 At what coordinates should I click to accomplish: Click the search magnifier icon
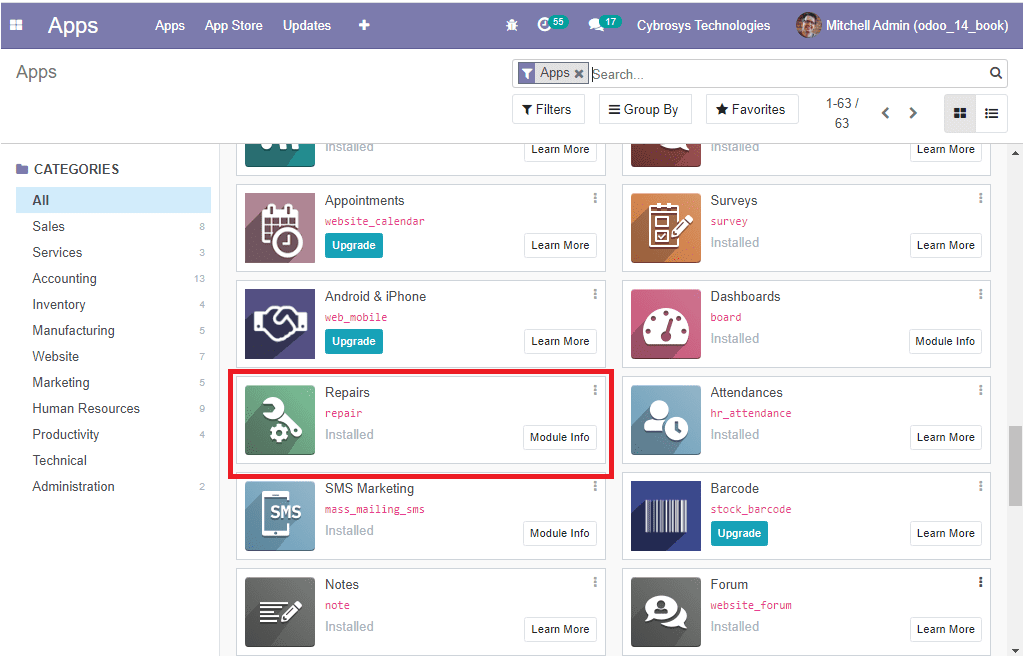tap(995, 73)
